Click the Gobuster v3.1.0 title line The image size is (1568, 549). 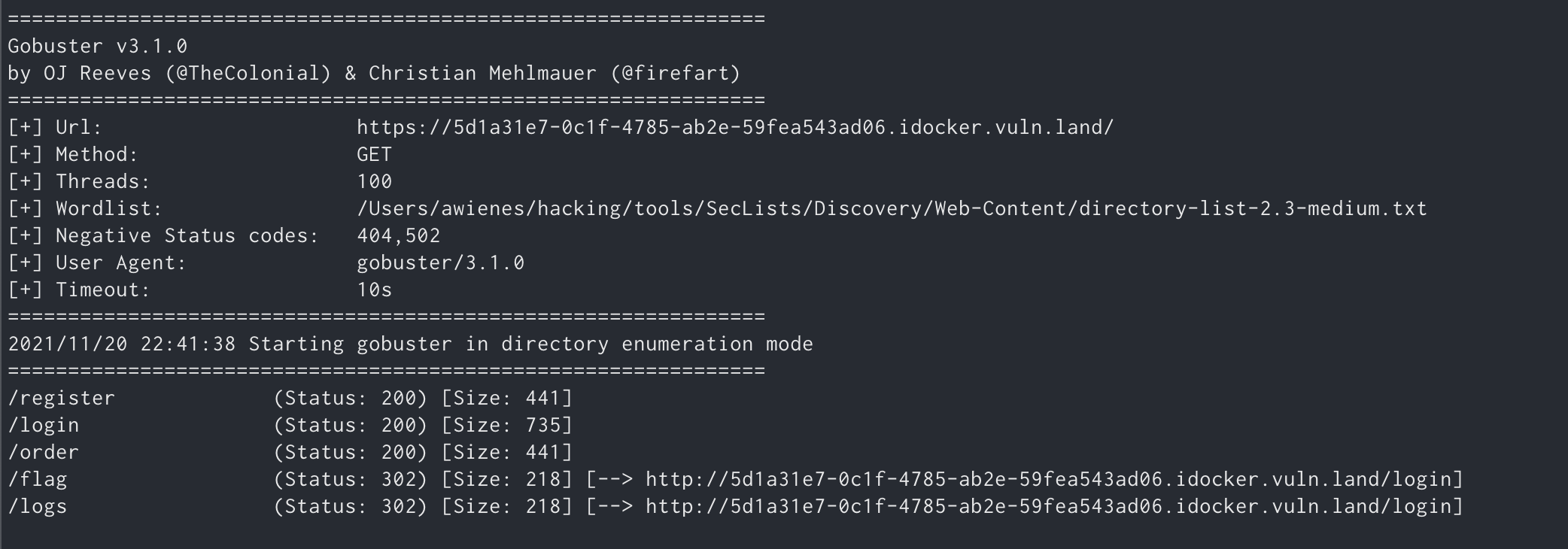tap(97, 46)
